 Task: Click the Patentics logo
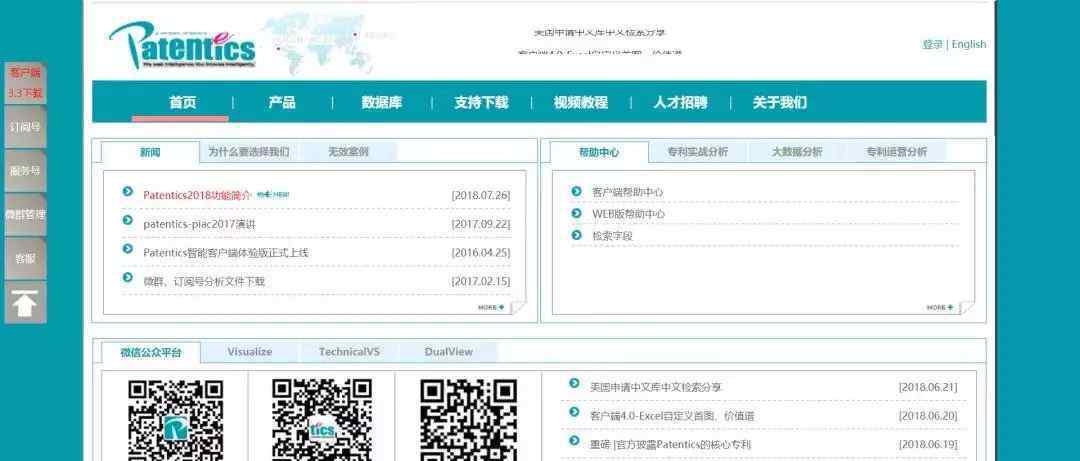coord(182,44)
